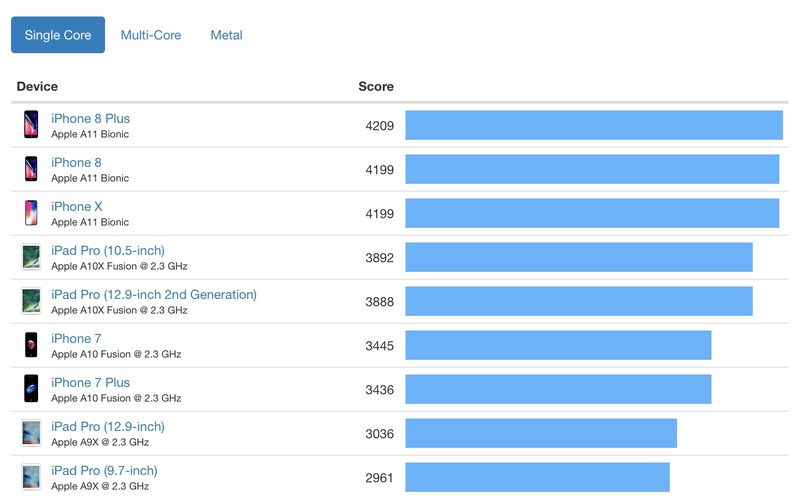Click the score value 3036
Image resolution: width=800 pixels, height=496 pixels.
coord(380,434)
